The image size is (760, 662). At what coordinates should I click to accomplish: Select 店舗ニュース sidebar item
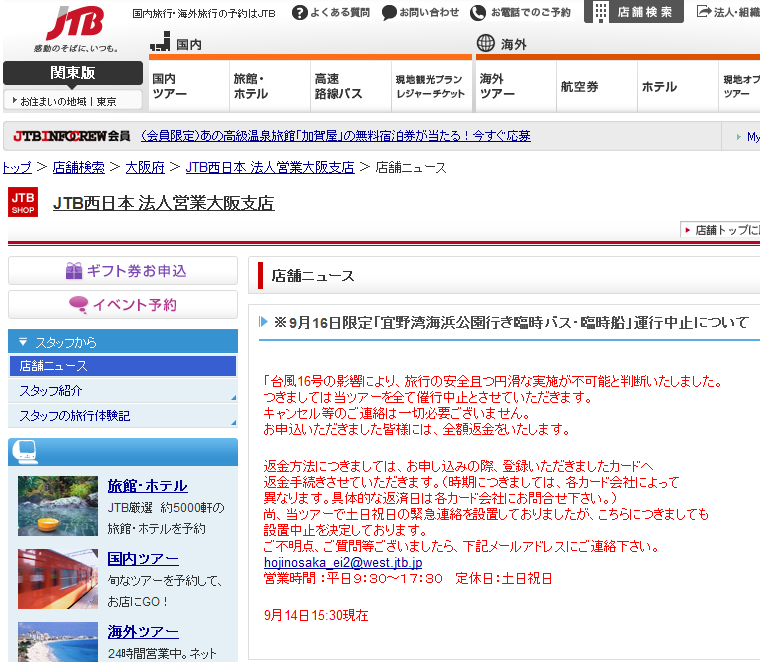coord(123,366)
